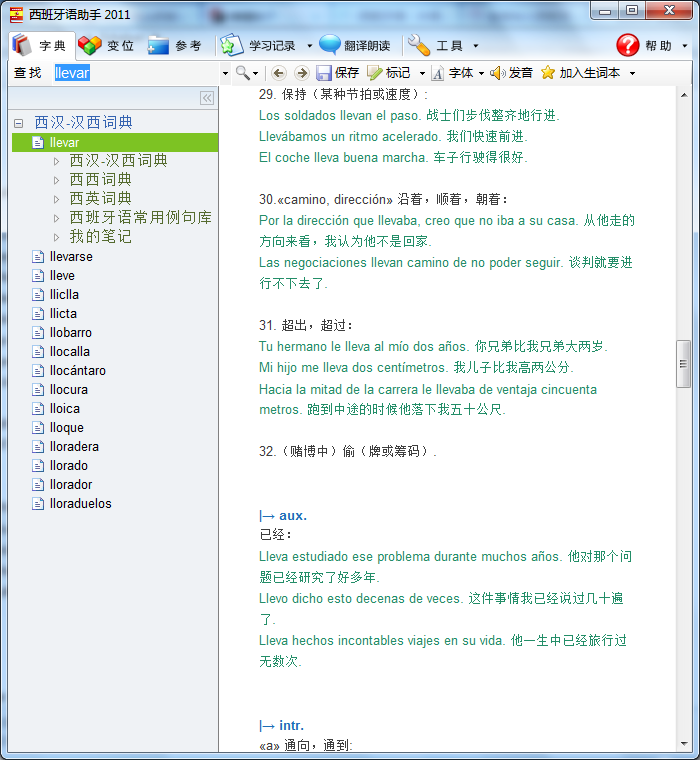Click document icon beside lloradera
700x760 pixels.
[38, 446]
